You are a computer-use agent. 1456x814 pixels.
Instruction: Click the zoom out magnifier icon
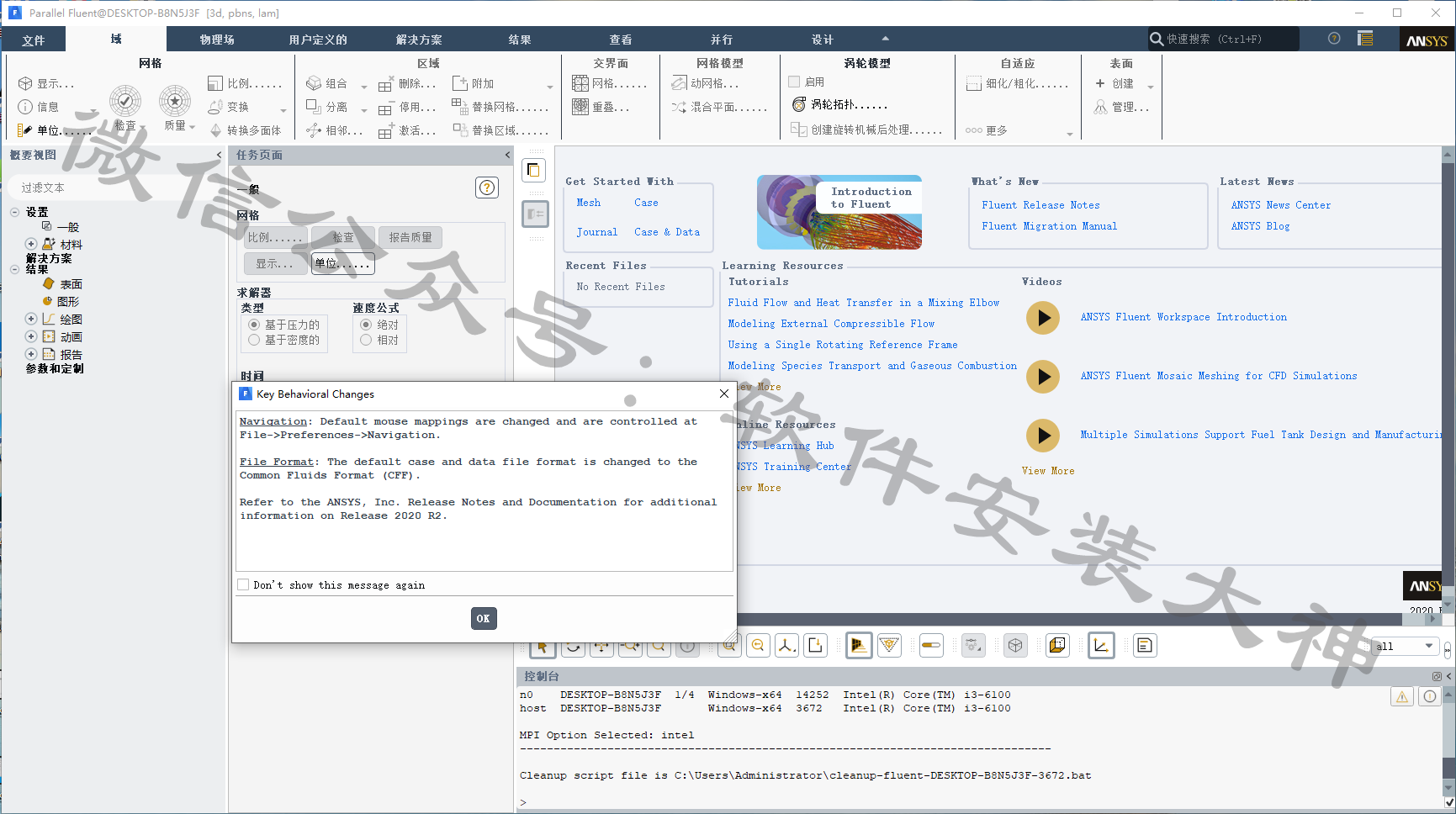758,645
